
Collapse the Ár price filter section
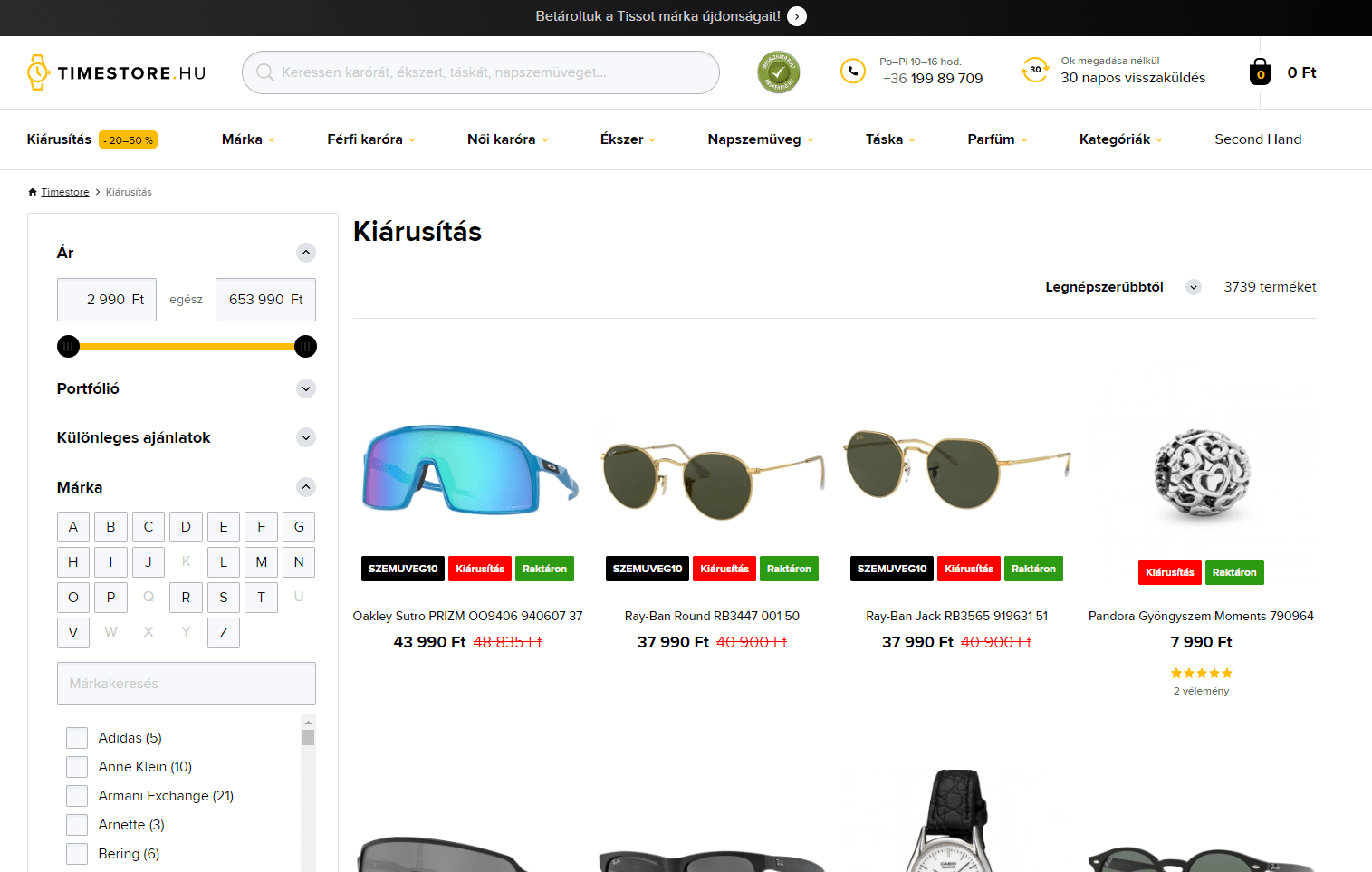pos(306,253)
